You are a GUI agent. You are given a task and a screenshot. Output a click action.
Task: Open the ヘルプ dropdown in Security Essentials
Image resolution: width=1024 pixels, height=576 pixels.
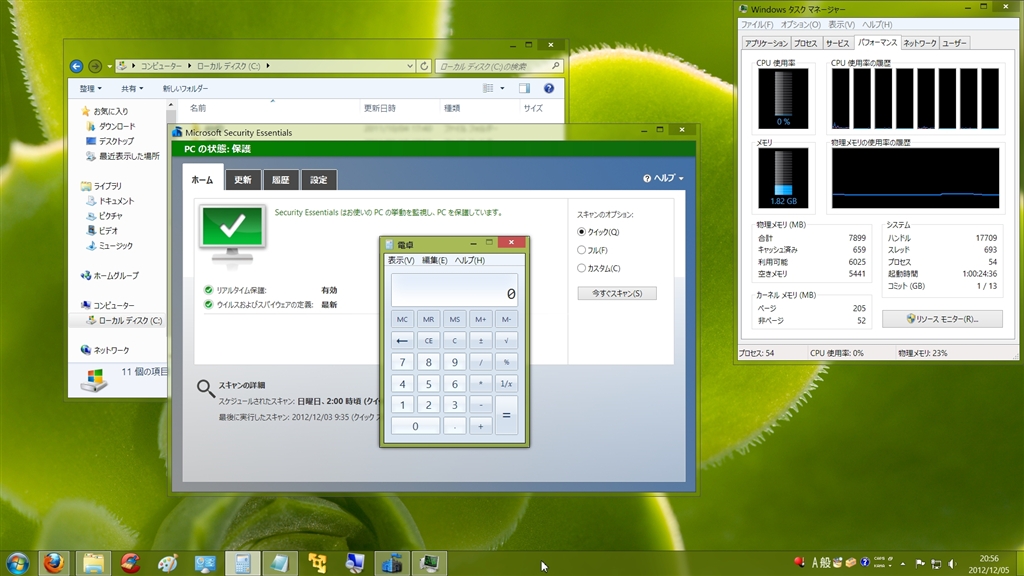(x=664, y=178)
